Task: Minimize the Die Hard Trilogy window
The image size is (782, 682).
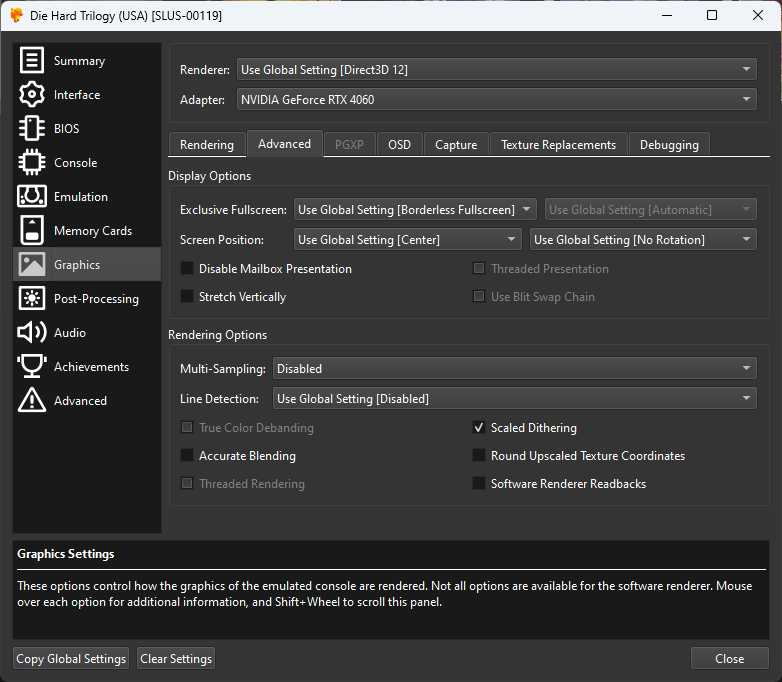Action: coord(667,15)
